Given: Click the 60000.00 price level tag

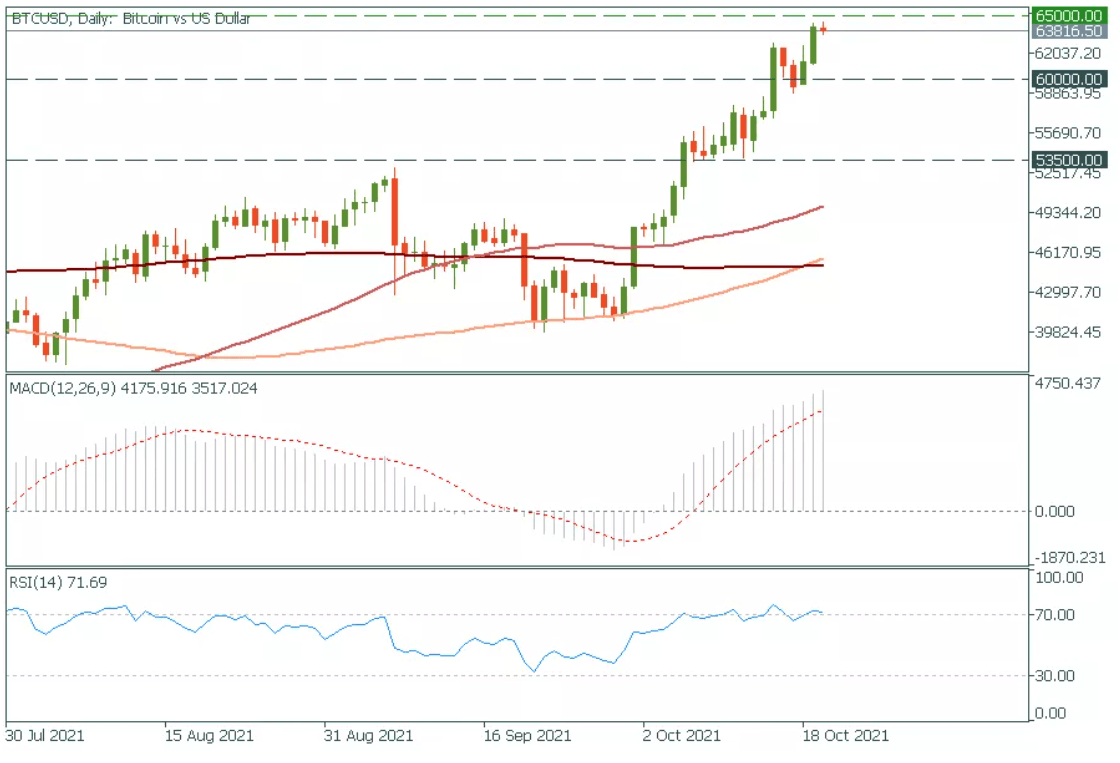Looking at the screenshot, I should pyautogui.click(x=1072, y=79).
